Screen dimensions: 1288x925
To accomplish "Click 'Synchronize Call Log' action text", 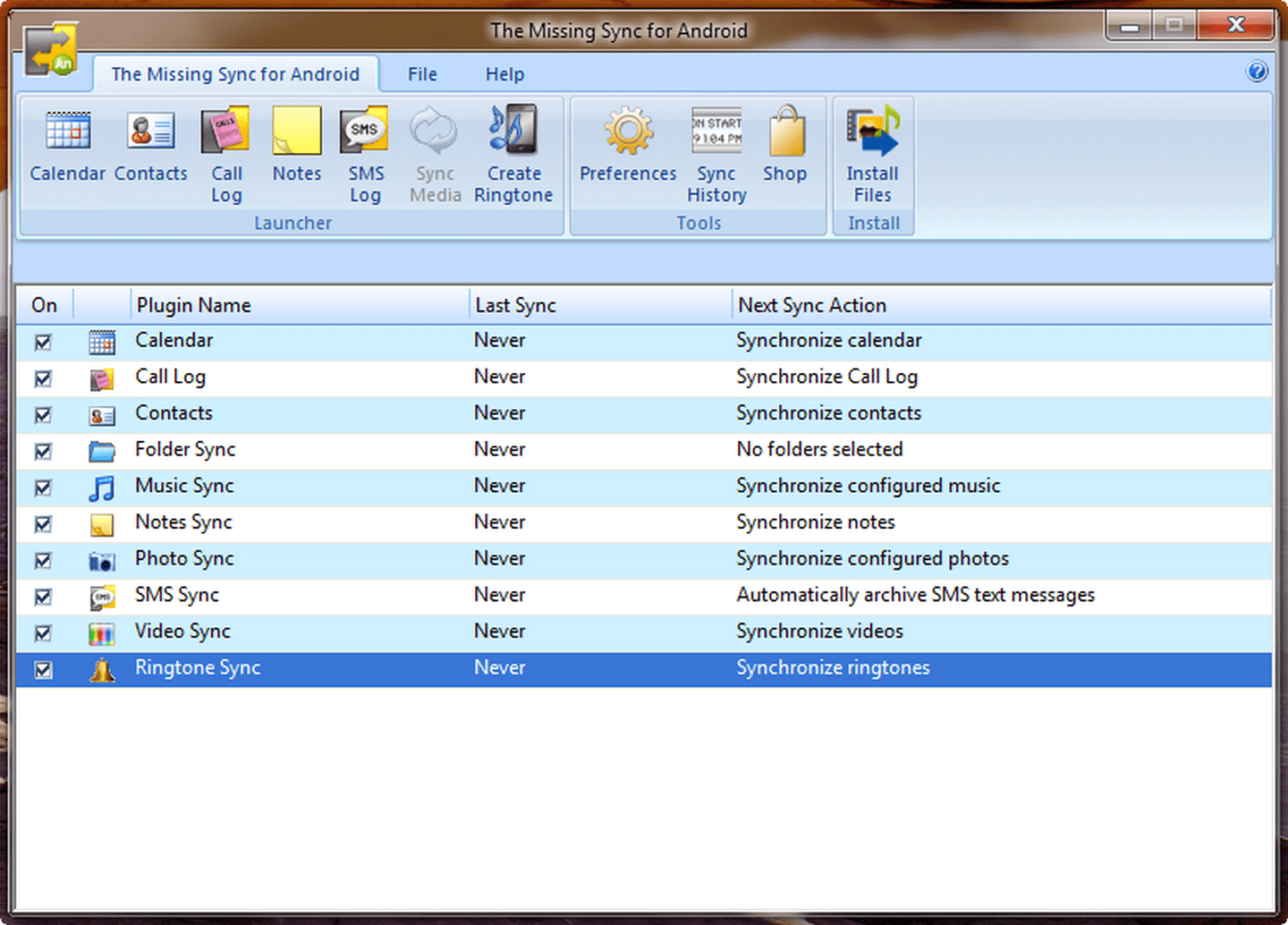I will [827, 378].
